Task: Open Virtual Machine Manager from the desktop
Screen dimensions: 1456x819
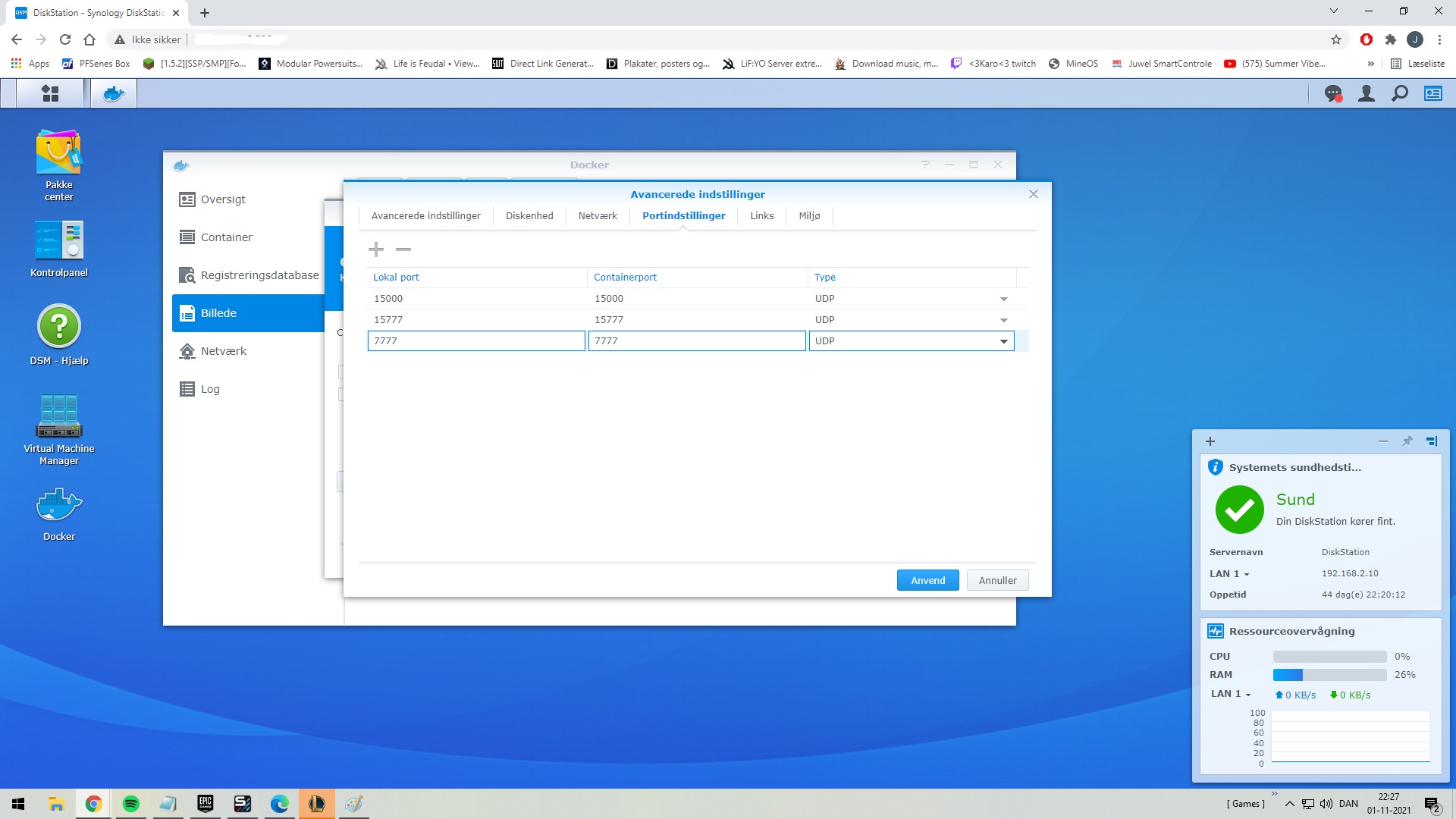Action: click(x=59, y=416)
